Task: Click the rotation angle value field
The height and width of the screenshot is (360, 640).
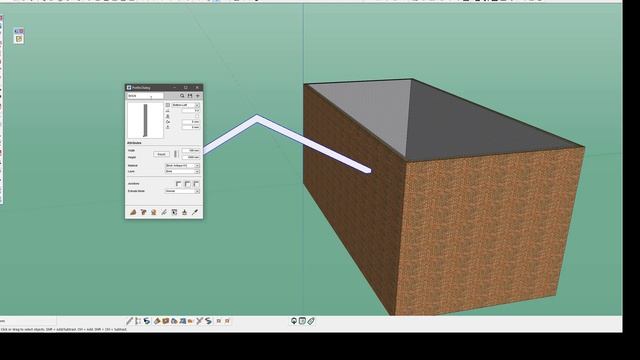Action: [x=191, y=111]
